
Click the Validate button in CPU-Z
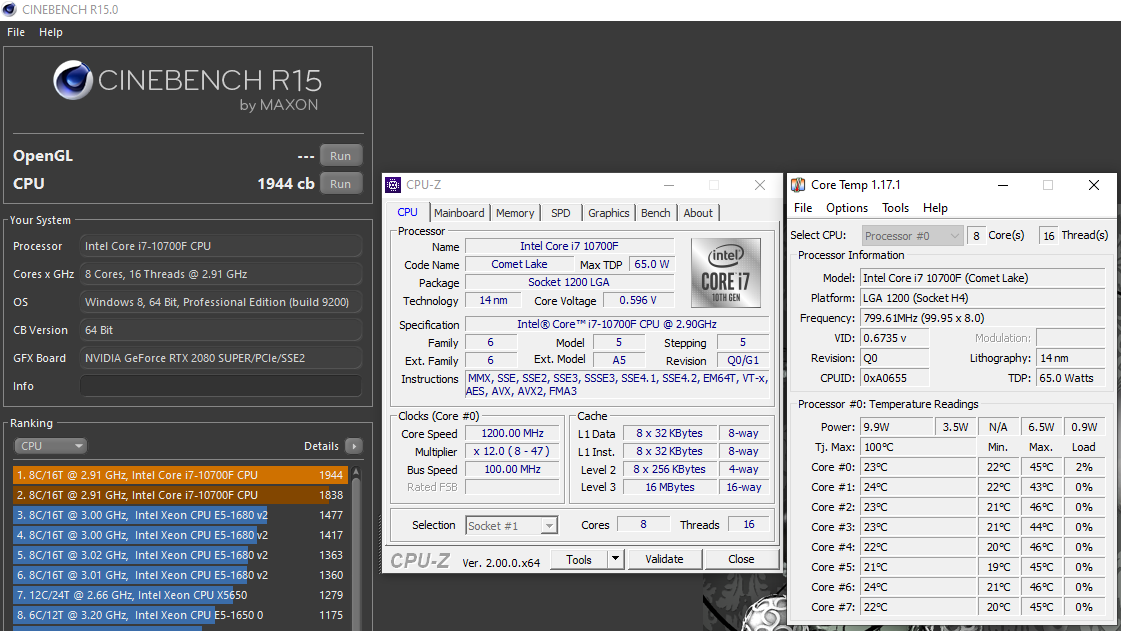[664, 559]
